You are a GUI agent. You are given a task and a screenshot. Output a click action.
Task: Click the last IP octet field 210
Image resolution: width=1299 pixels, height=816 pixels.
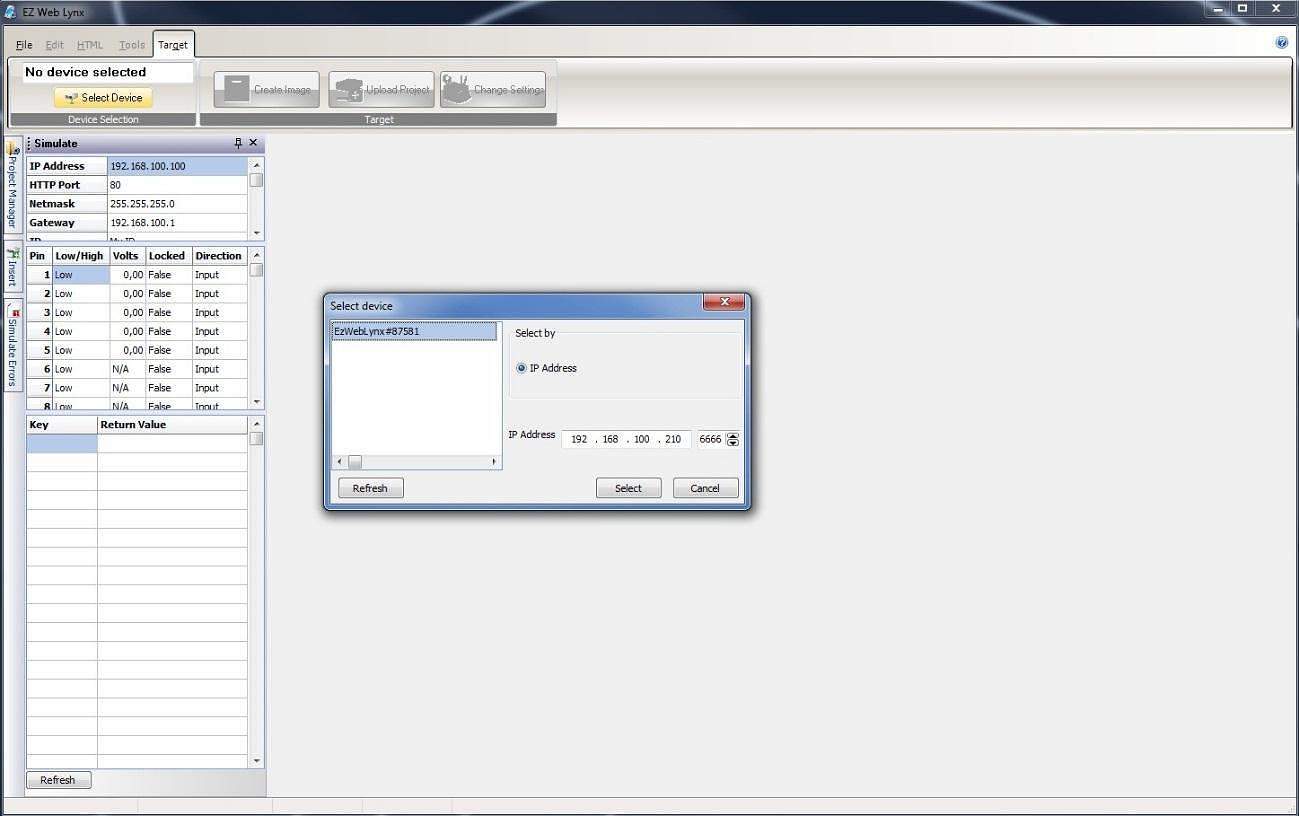tap(673, 439)
